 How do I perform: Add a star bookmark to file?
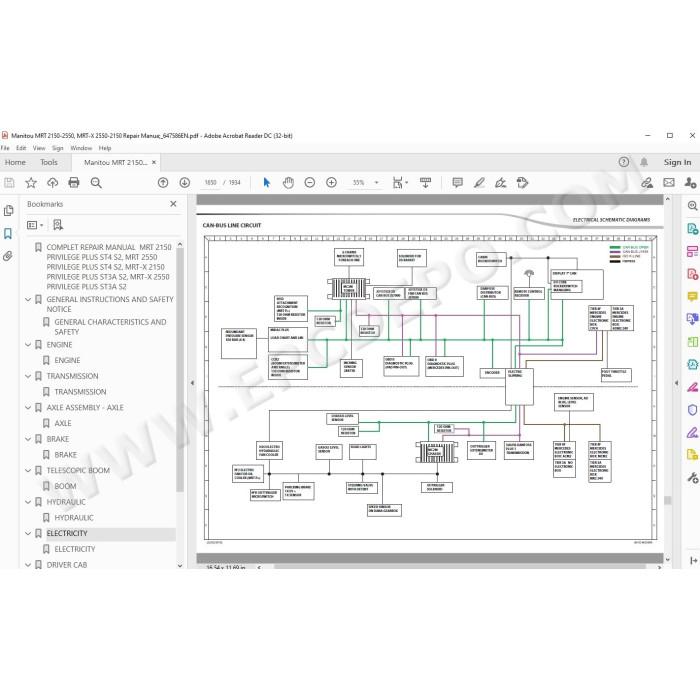31,182
